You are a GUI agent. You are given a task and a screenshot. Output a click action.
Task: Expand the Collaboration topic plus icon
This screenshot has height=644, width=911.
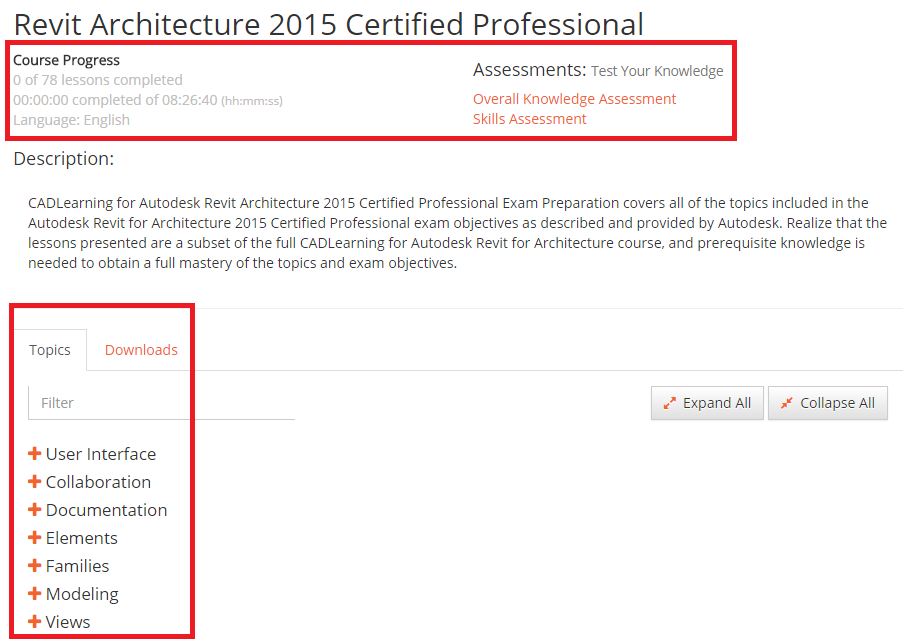point(34,481)
